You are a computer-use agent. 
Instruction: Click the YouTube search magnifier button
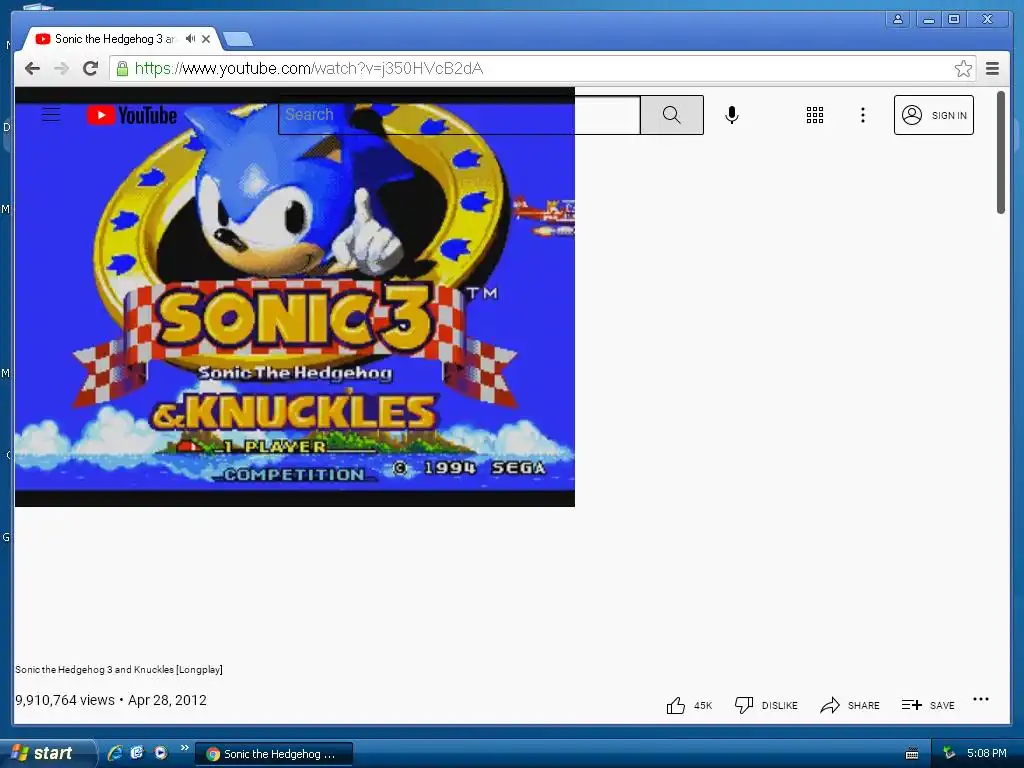tap(671, 115)
